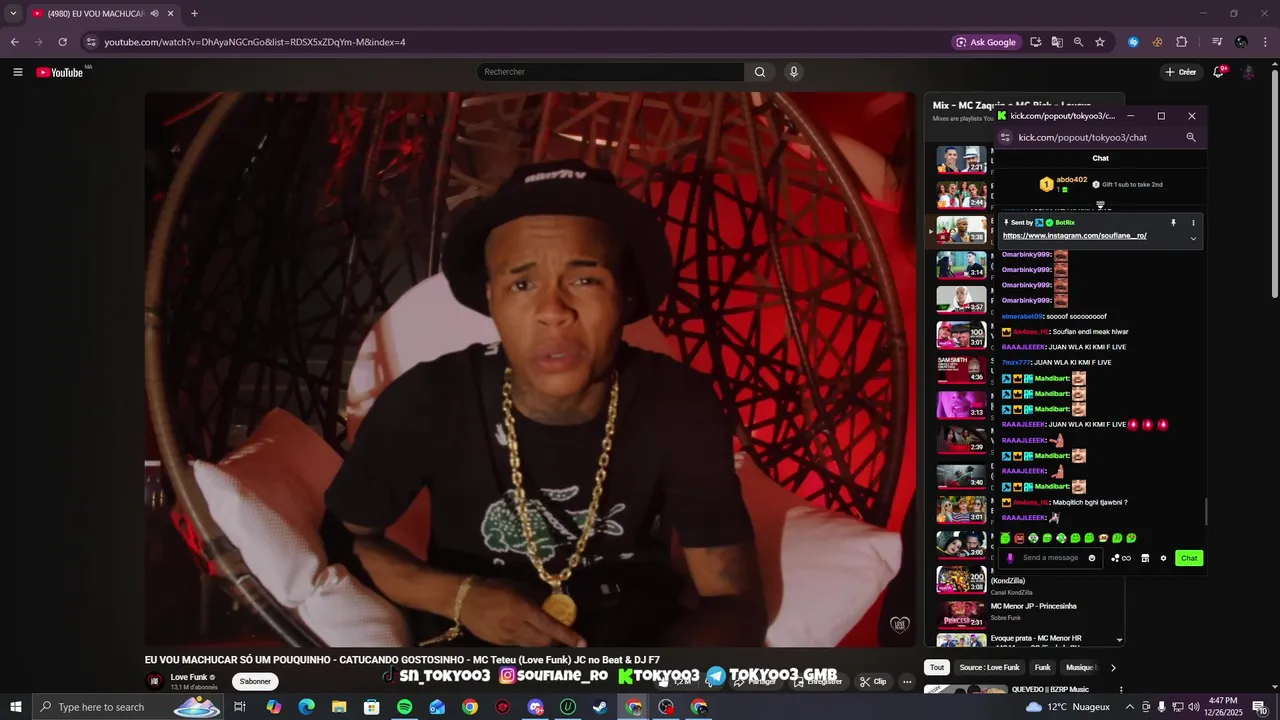Image resolution: width=1280 pixels, height=720 pixels.
Task: Expand the leaderboard drawer handle in chat
Action: coord(1100,205)
